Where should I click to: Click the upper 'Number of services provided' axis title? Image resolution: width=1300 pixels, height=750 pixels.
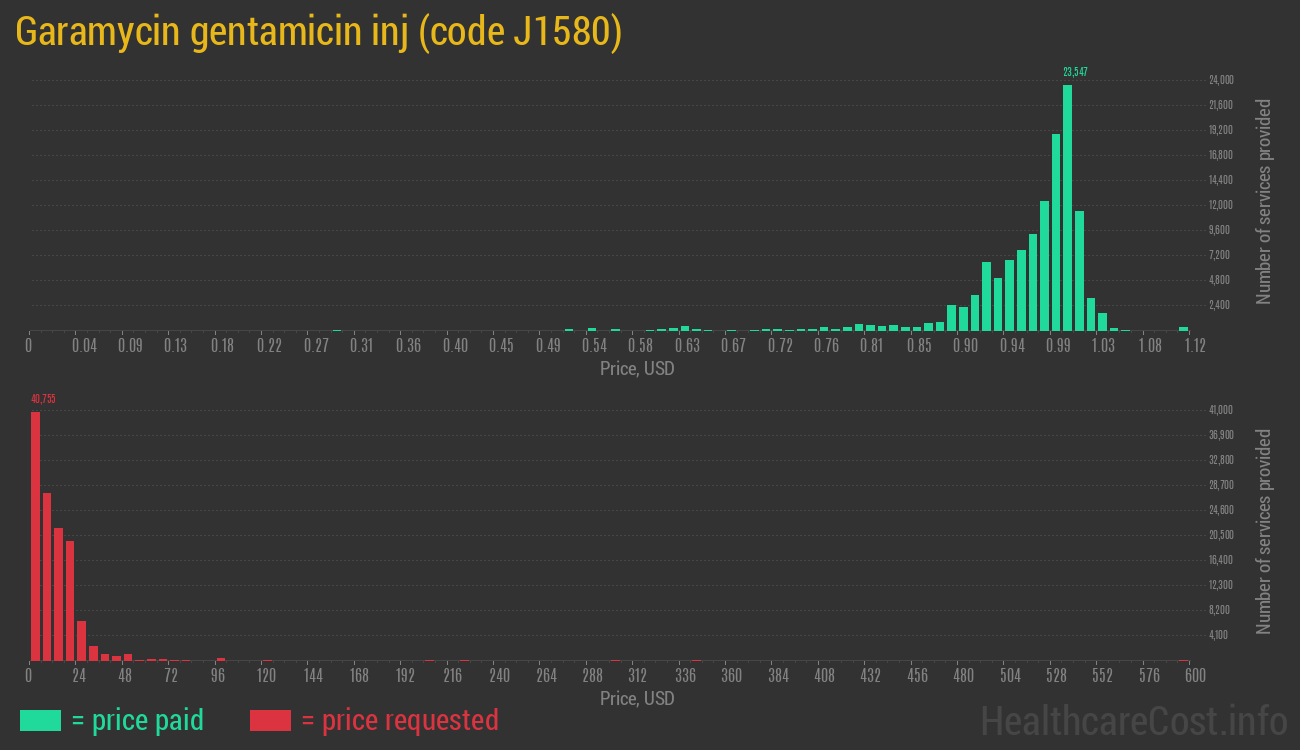click(x=1264, y=202)
